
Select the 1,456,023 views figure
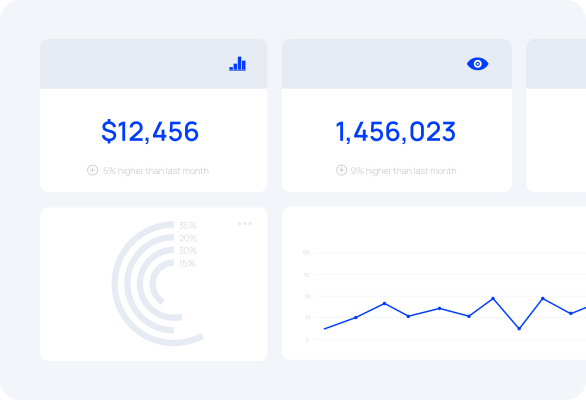[395, 132]
